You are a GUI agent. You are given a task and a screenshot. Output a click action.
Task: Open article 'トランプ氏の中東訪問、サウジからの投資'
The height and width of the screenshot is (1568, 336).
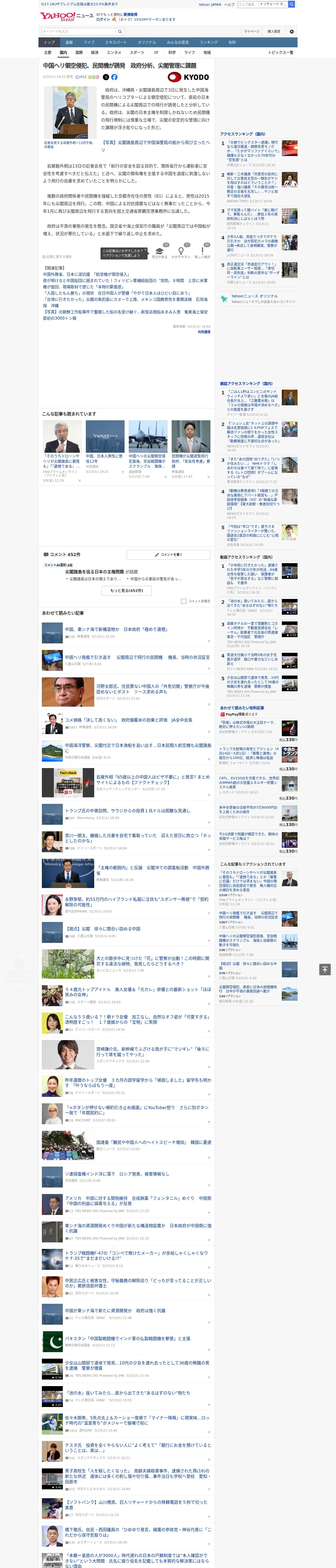click(127, 811)
